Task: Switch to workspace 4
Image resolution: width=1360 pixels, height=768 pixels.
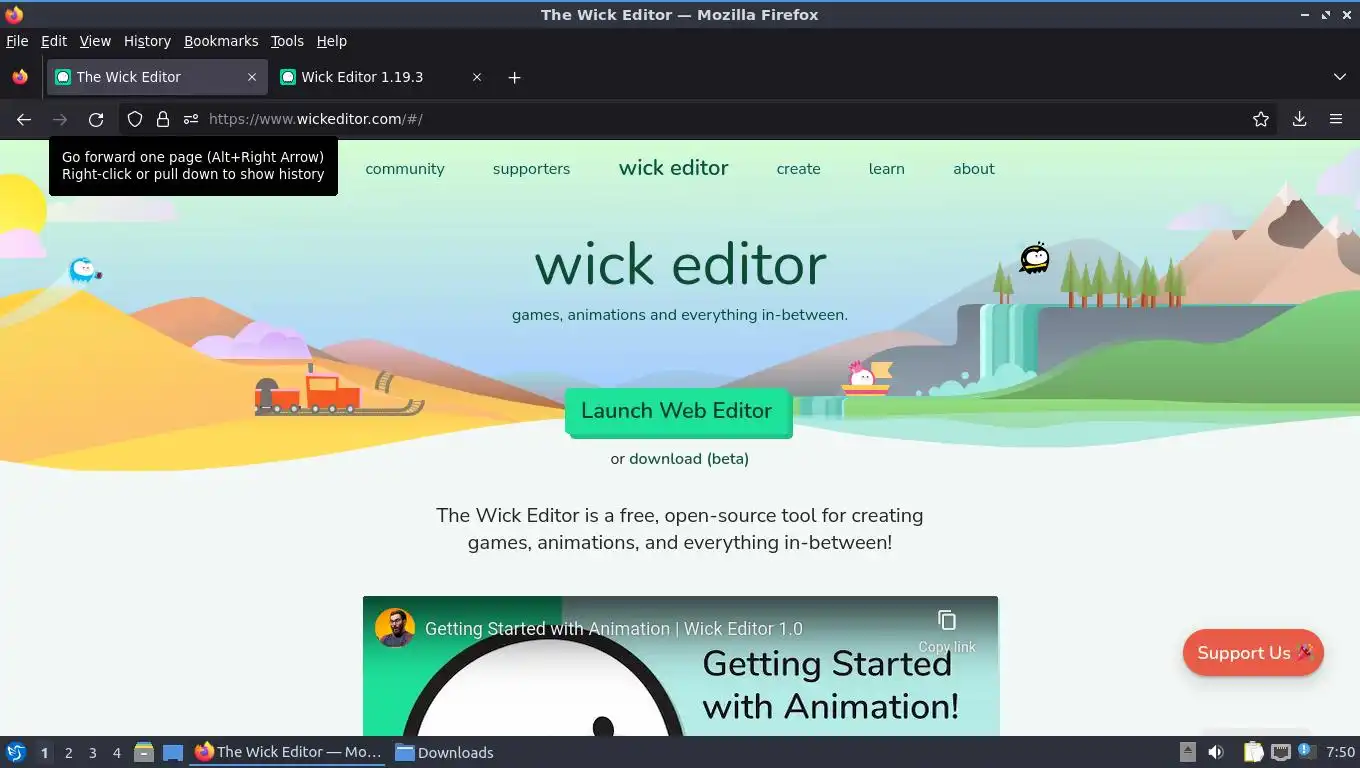Action: (116, 753)
